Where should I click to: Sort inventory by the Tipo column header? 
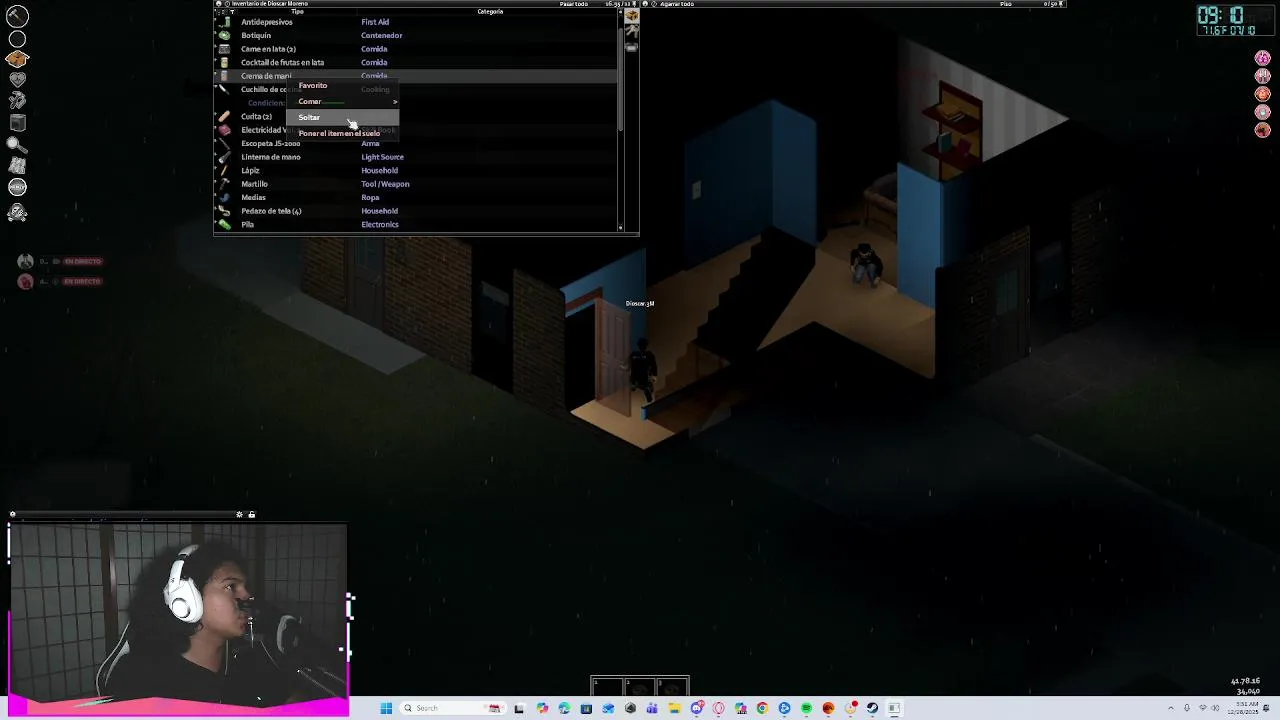tap(297, 12)
